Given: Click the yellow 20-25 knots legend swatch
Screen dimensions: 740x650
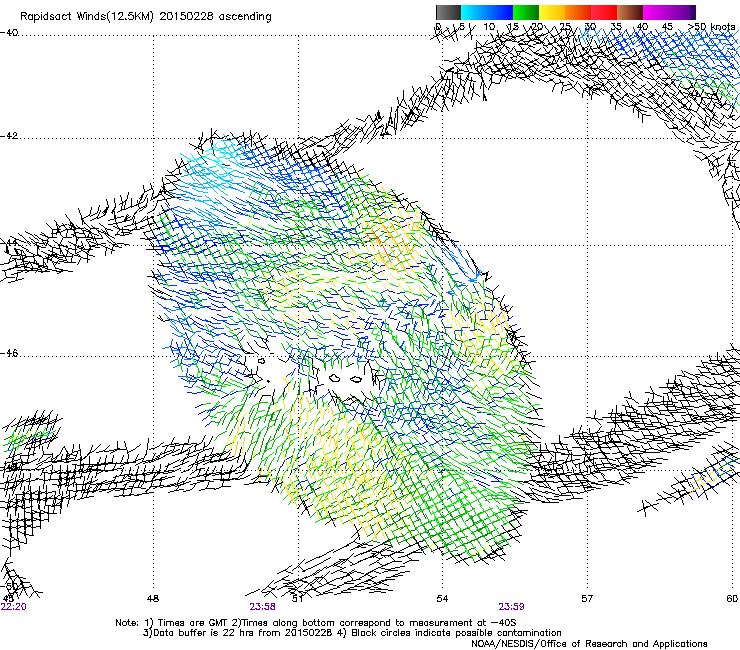Looking at the screenshot, I should click(552, 12).
